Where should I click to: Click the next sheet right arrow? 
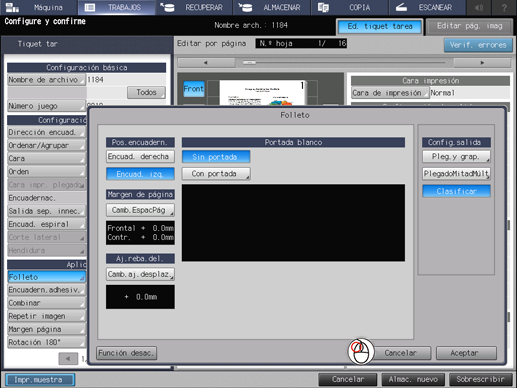click(482, 63)
